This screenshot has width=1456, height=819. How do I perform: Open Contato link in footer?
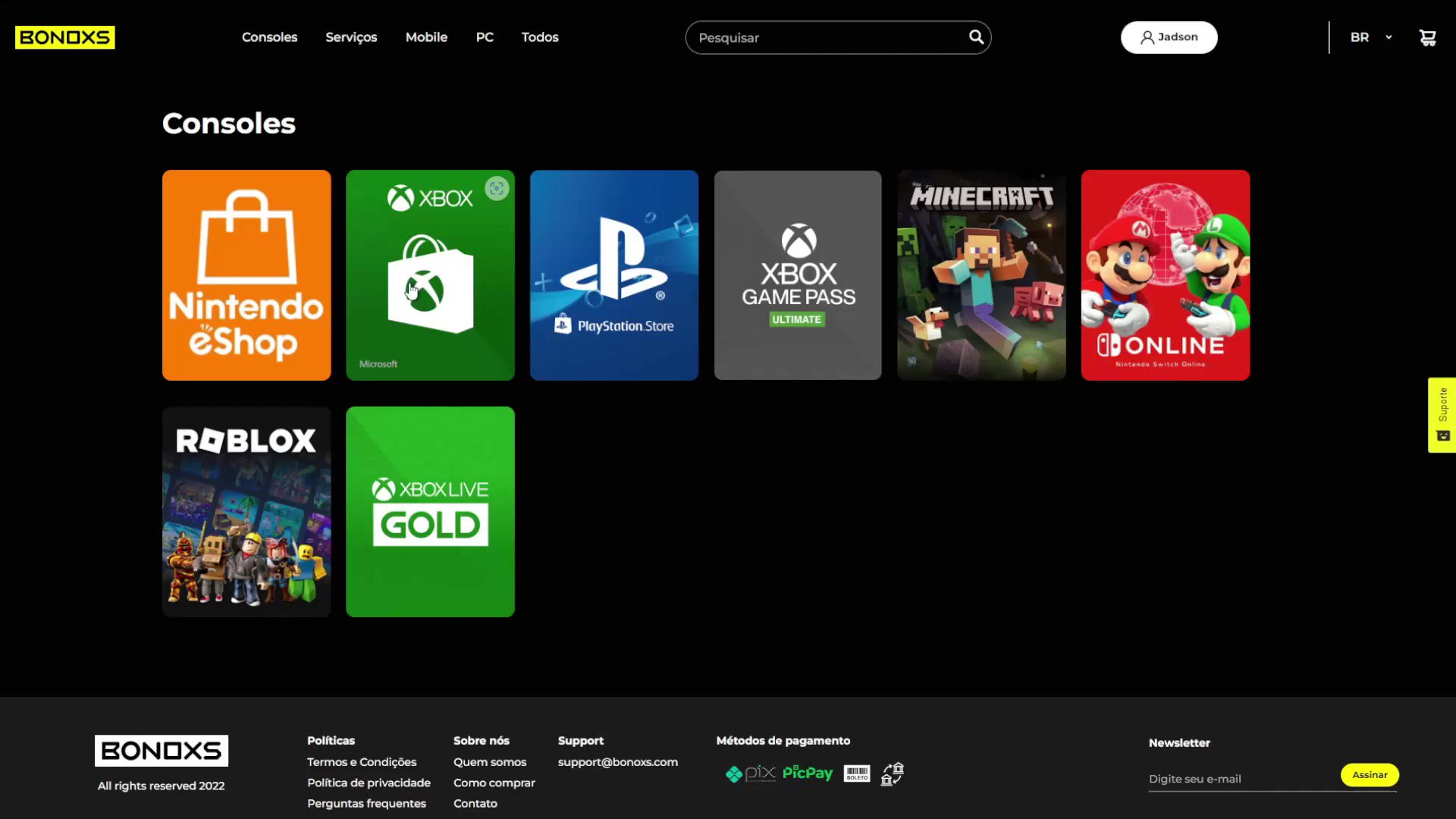[475, 804]
